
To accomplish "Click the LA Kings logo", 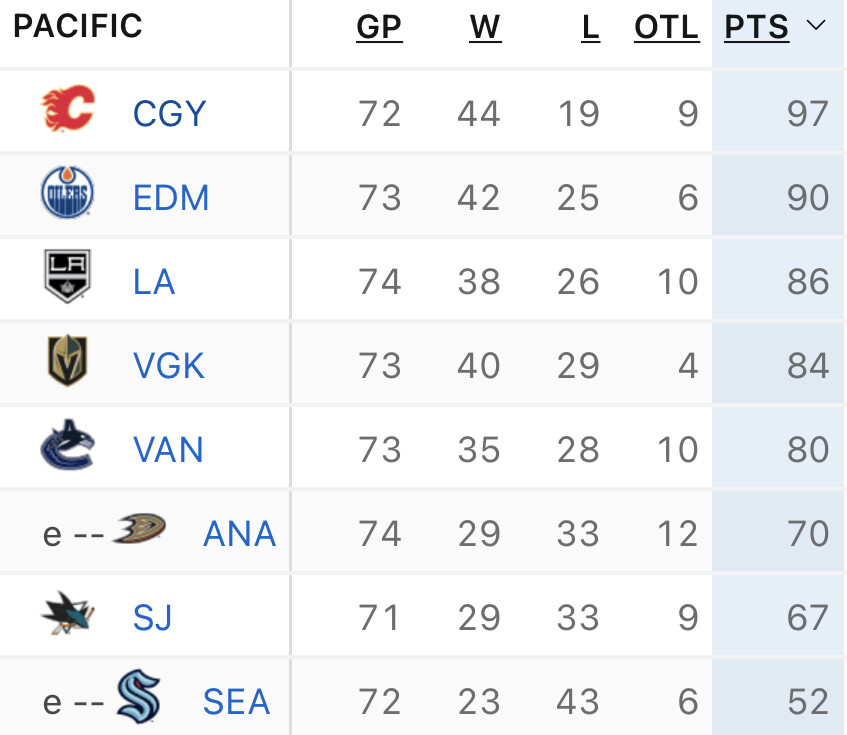I will point(67,276).
